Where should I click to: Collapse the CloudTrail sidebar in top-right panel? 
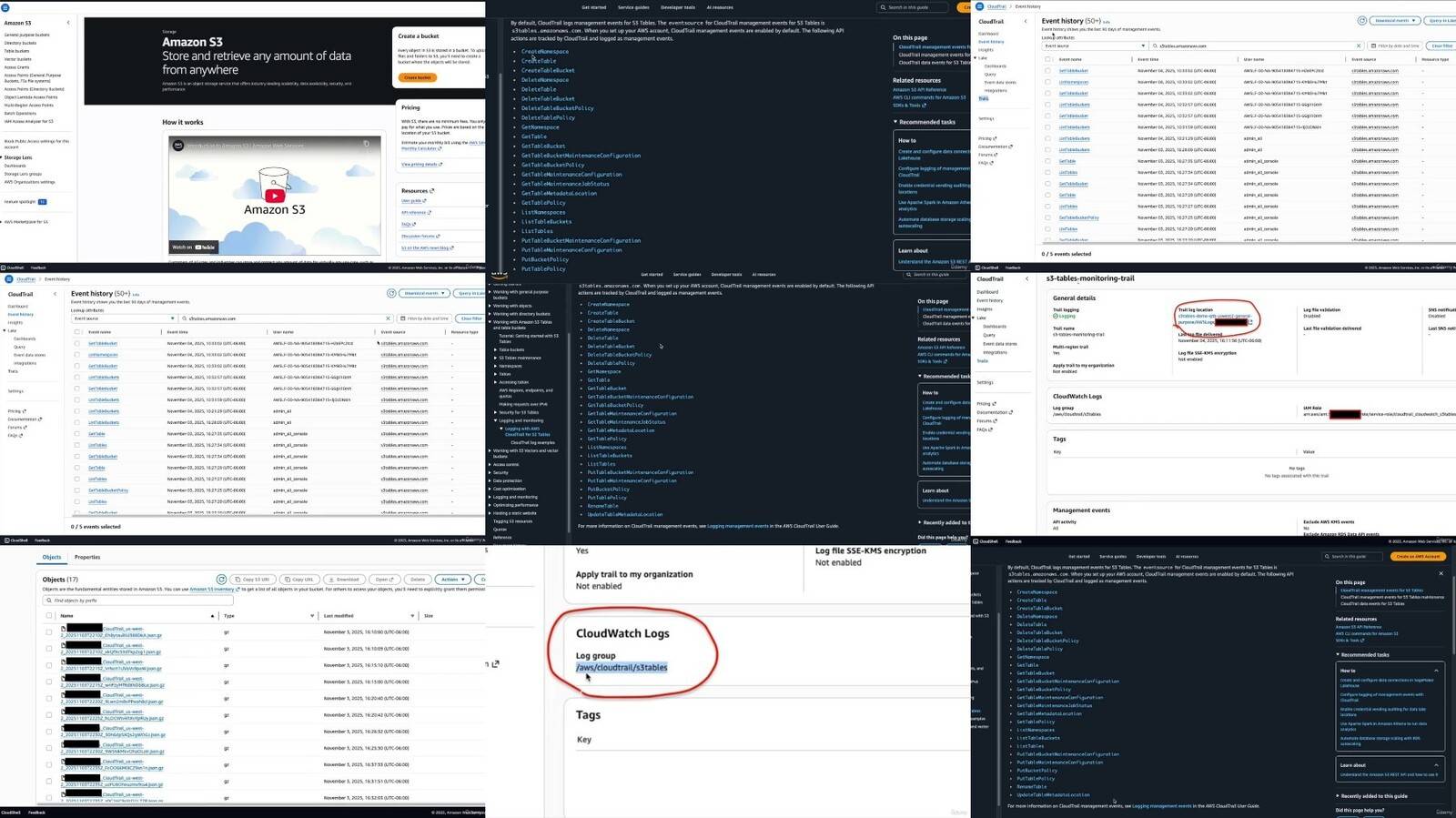tap(1026, 21)
